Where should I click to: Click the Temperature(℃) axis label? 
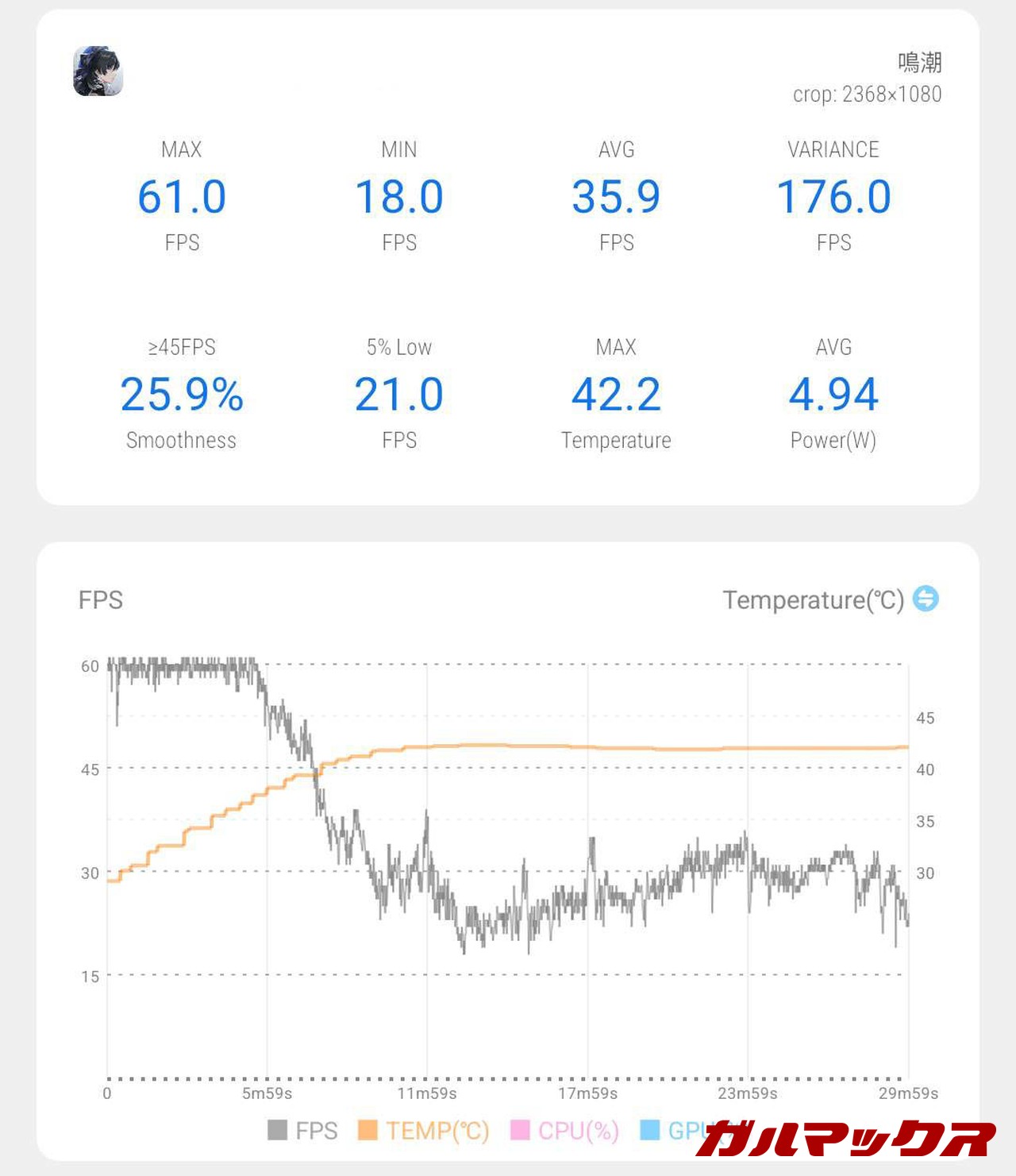pos(813,600)
